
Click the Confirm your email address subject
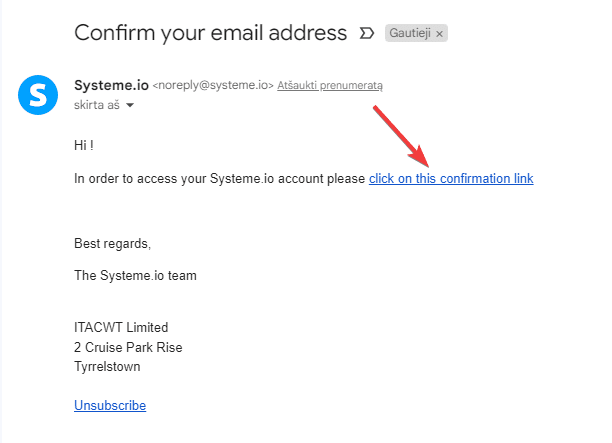[210, 33]
